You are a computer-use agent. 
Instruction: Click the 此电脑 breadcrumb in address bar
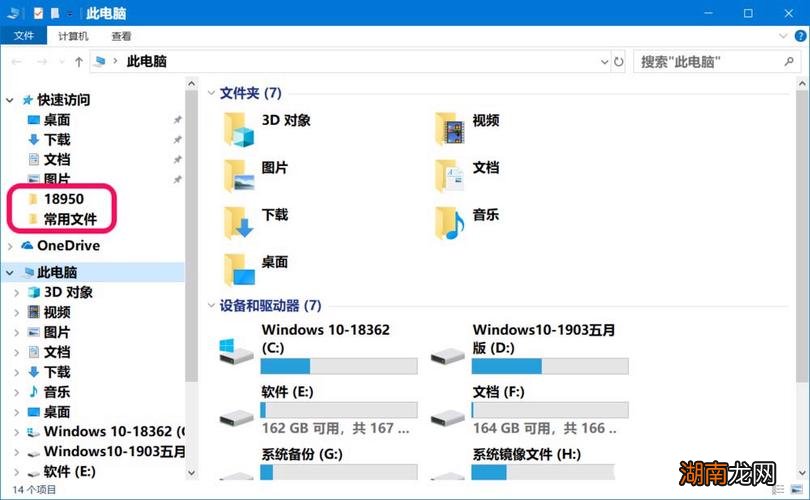pyautogui.click(x=147, y=61)
